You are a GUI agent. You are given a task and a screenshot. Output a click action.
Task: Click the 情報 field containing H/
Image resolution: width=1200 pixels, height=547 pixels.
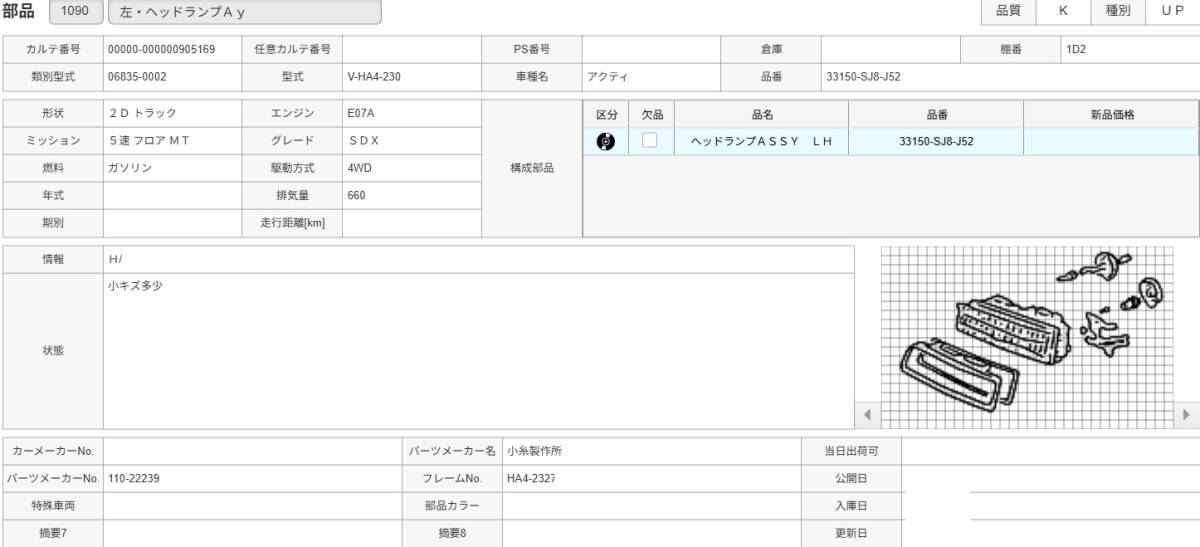[479, 259]
